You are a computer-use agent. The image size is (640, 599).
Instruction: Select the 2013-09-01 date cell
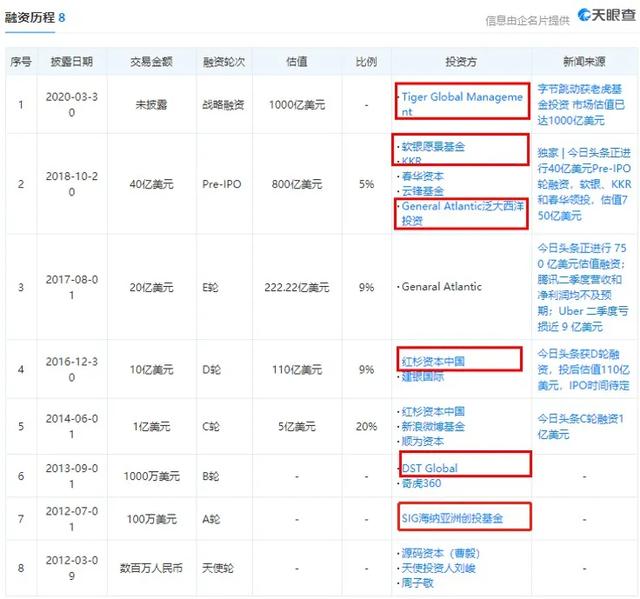(72, 476)
